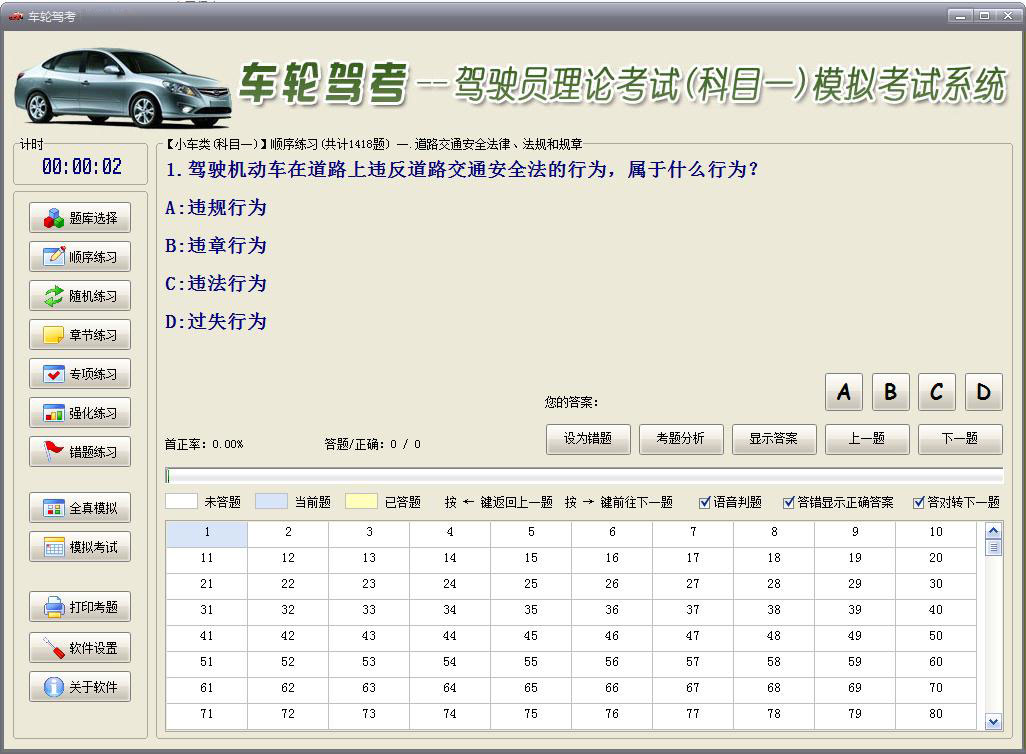Open the 题库选择 question bank selector

pos(79,217)
